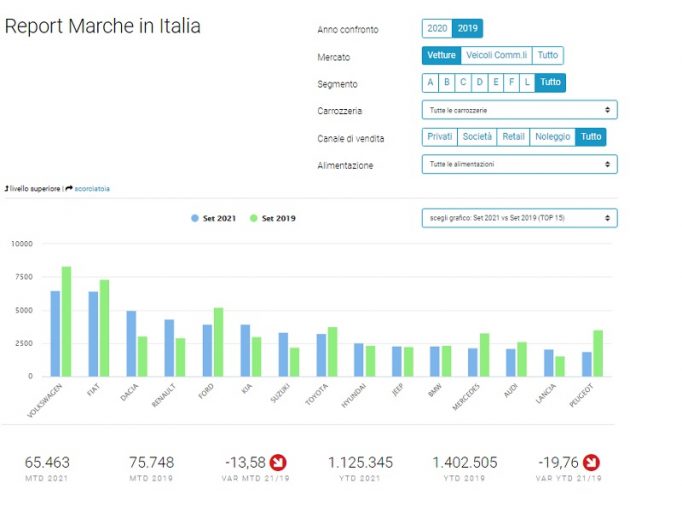
Task: Click the YTD 2019 value 1.402.505
Action: coord(465,462)
